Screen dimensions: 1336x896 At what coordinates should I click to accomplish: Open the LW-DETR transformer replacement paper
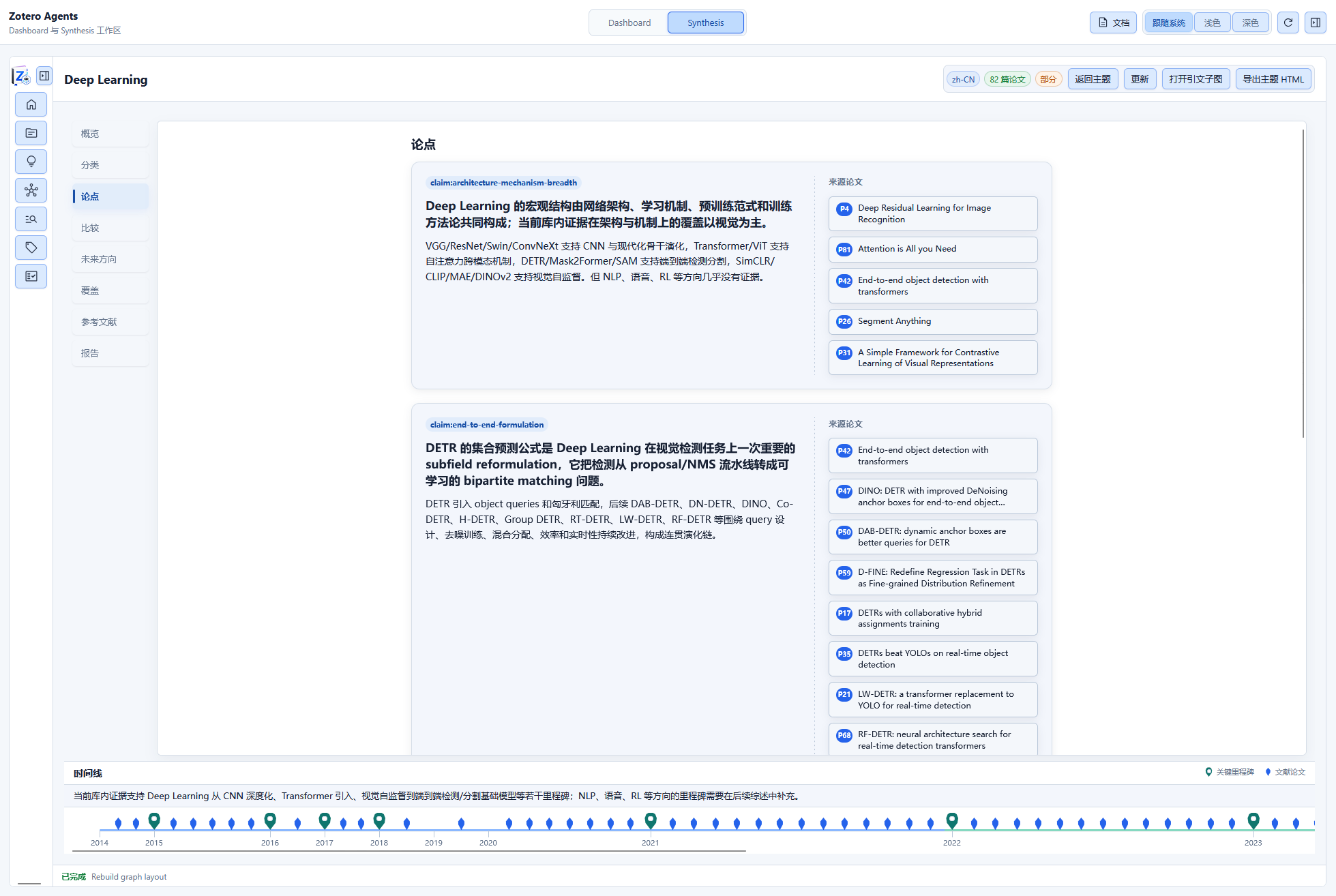[932, 700]
